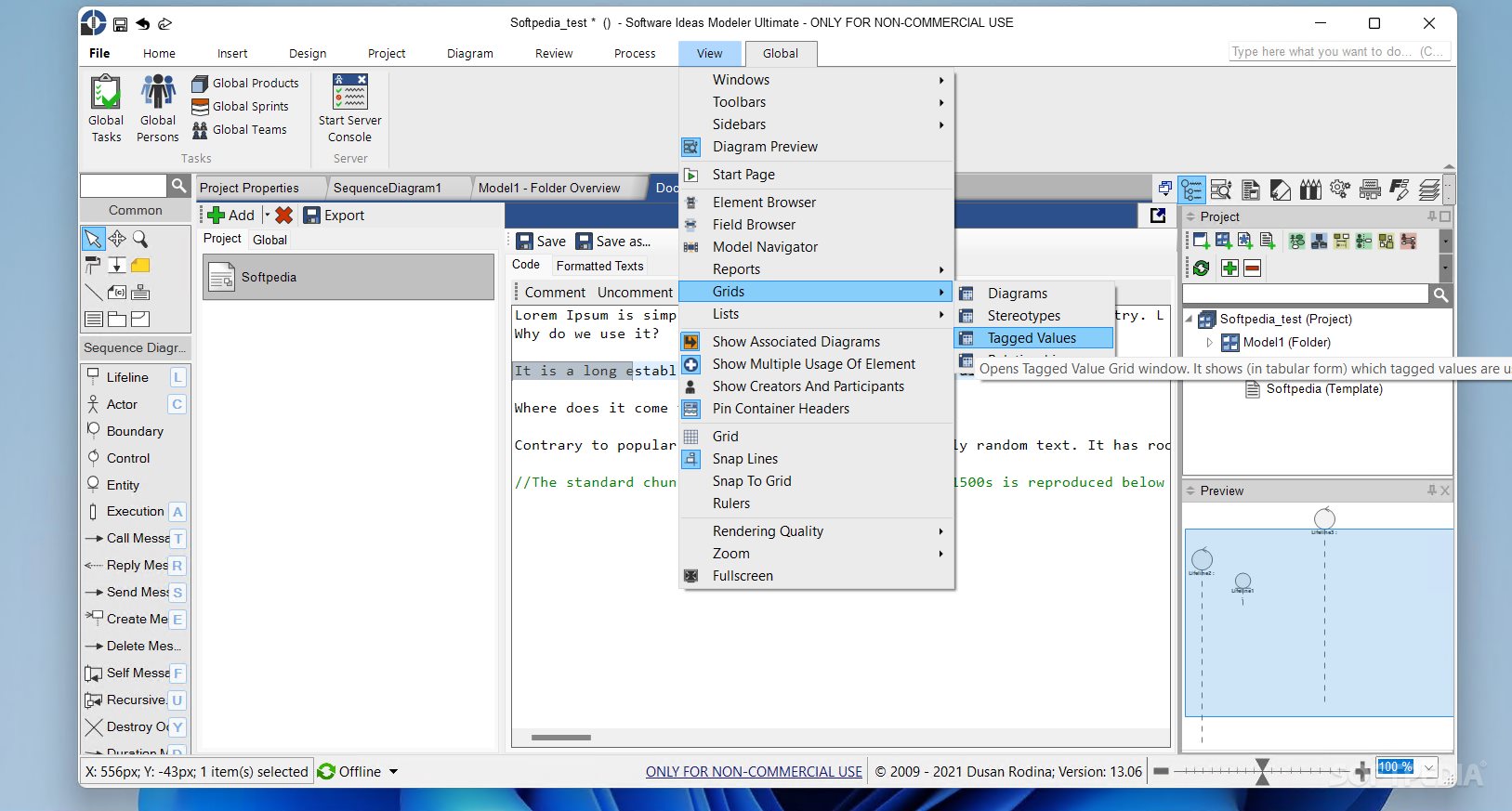Image resolution: width=1512 pixels, height=811 pixels.
Task: Click the zoom in plus next to slider
Action: click(1362, 771)
